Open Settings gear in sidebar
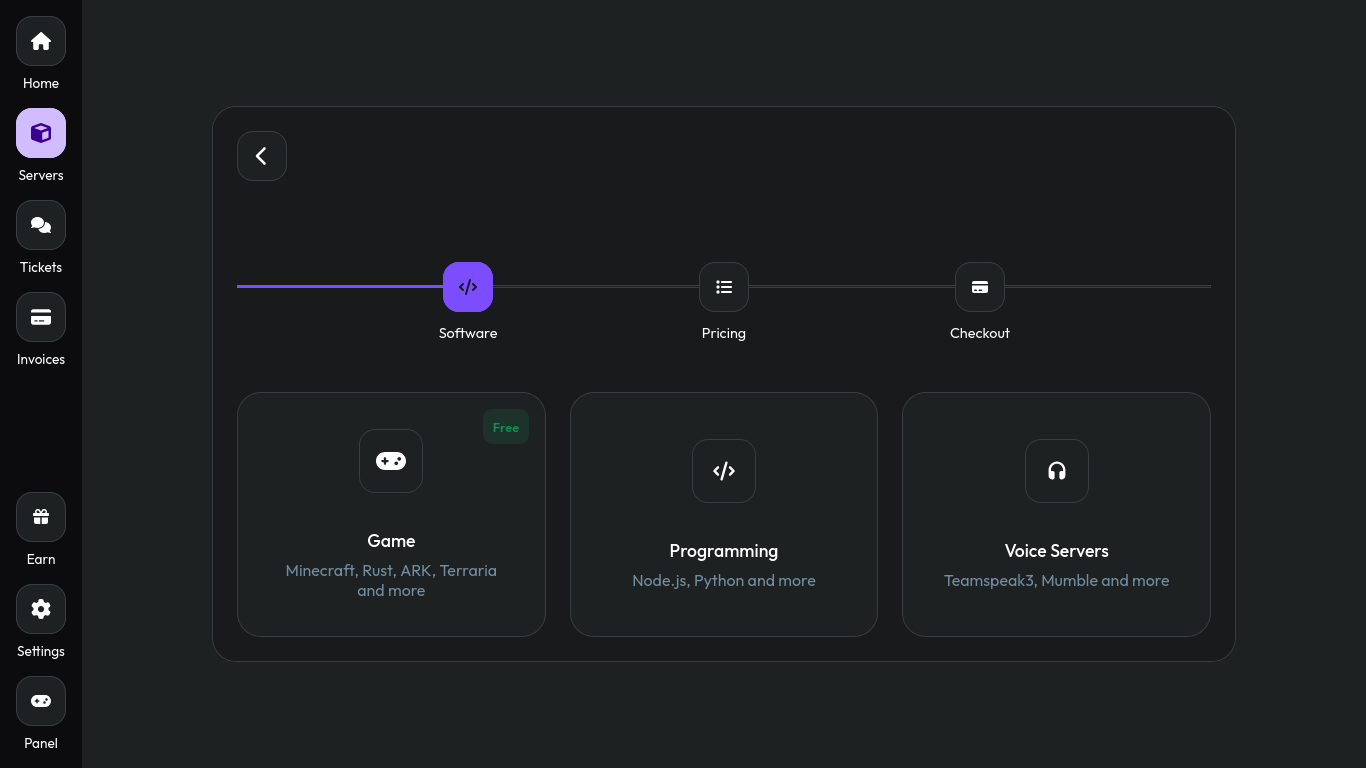1366x768 pixels. tap(41, 609)
